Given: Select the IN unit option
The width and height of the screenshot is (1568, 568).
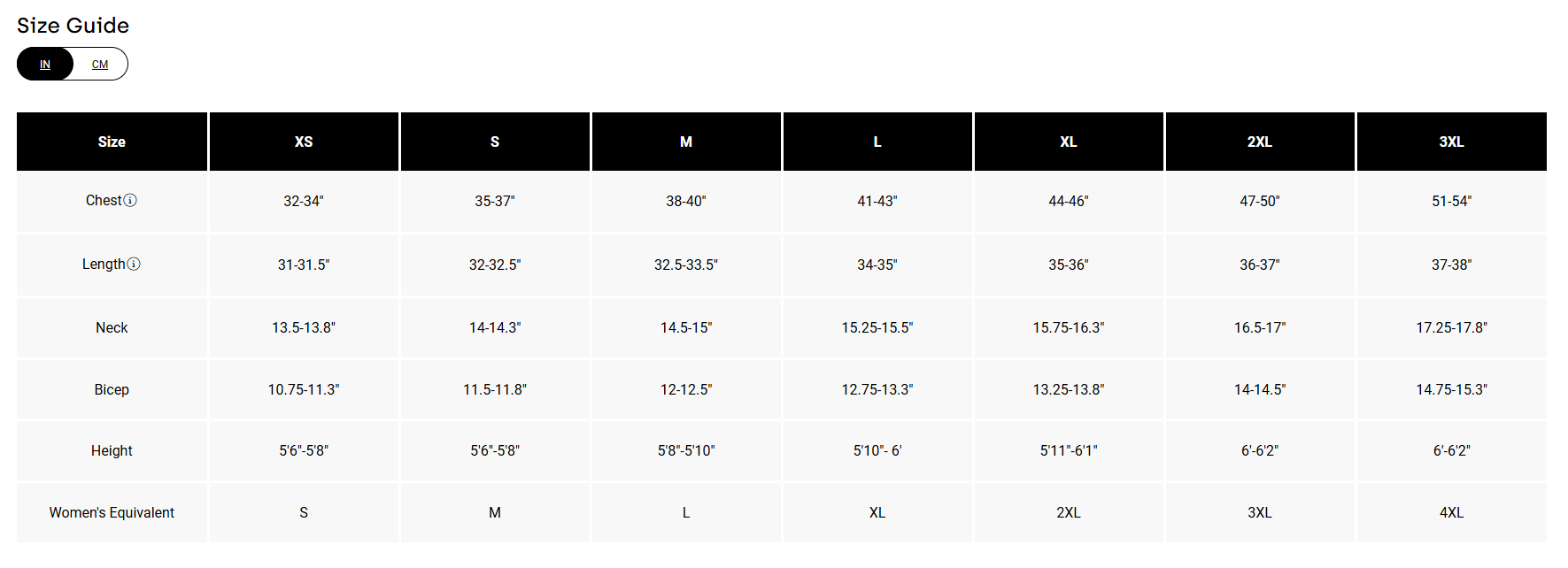Looking at the screenshot, I should click(x=45, y=65).
